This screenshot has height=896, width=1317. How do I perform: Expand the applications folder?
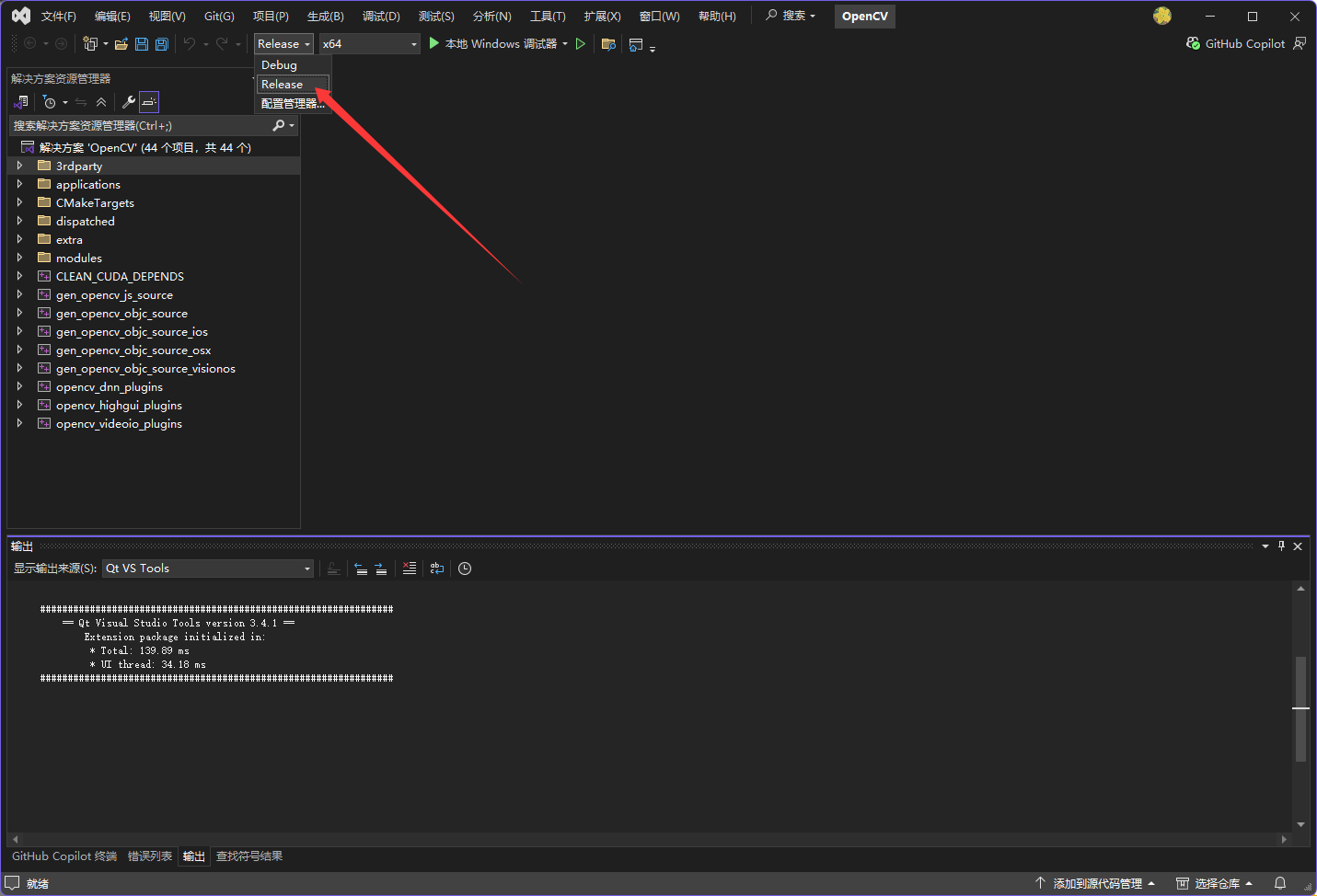(19, 184)
